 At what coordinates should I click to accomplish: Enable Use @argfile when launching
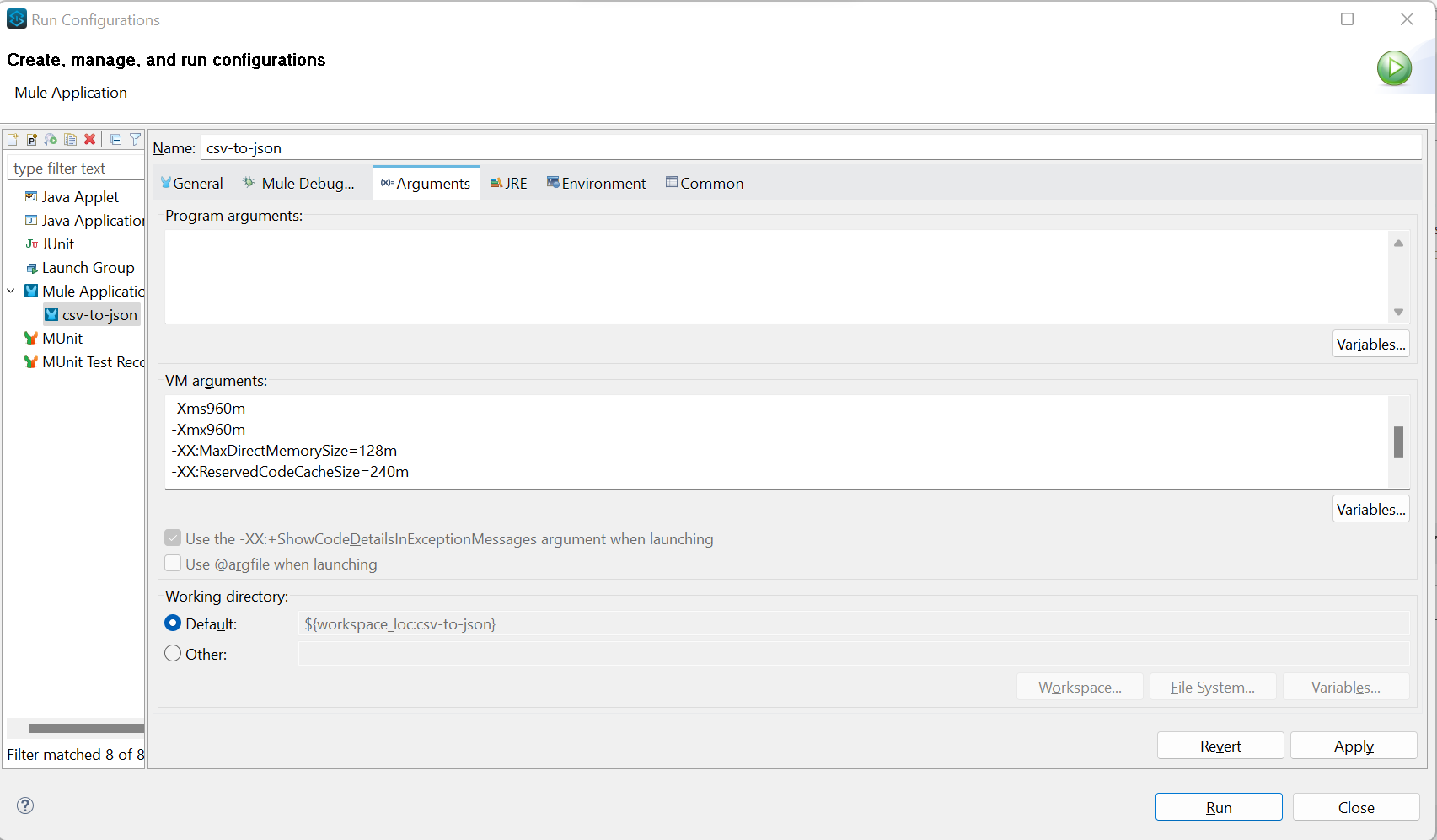(x=173, y=563)
